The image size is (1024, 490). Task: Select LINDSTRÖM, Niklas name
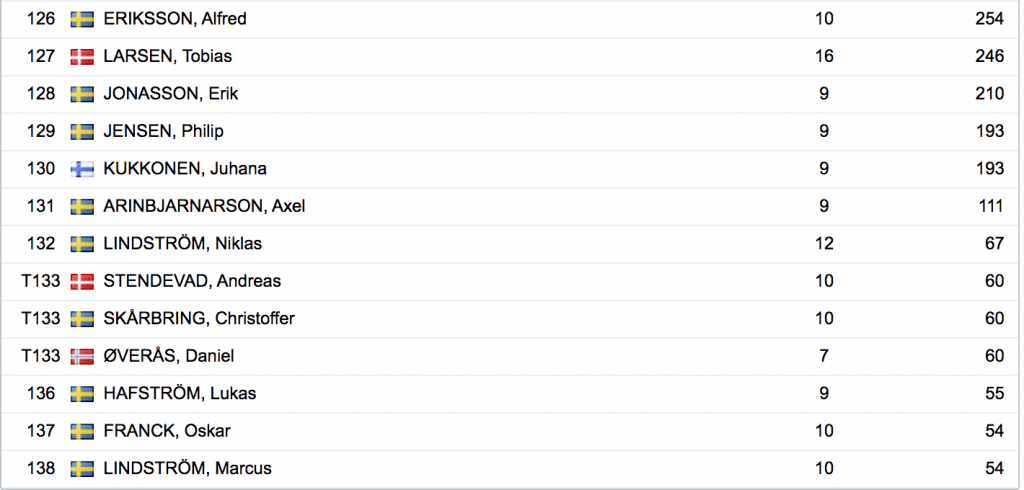tap(182, 244)
